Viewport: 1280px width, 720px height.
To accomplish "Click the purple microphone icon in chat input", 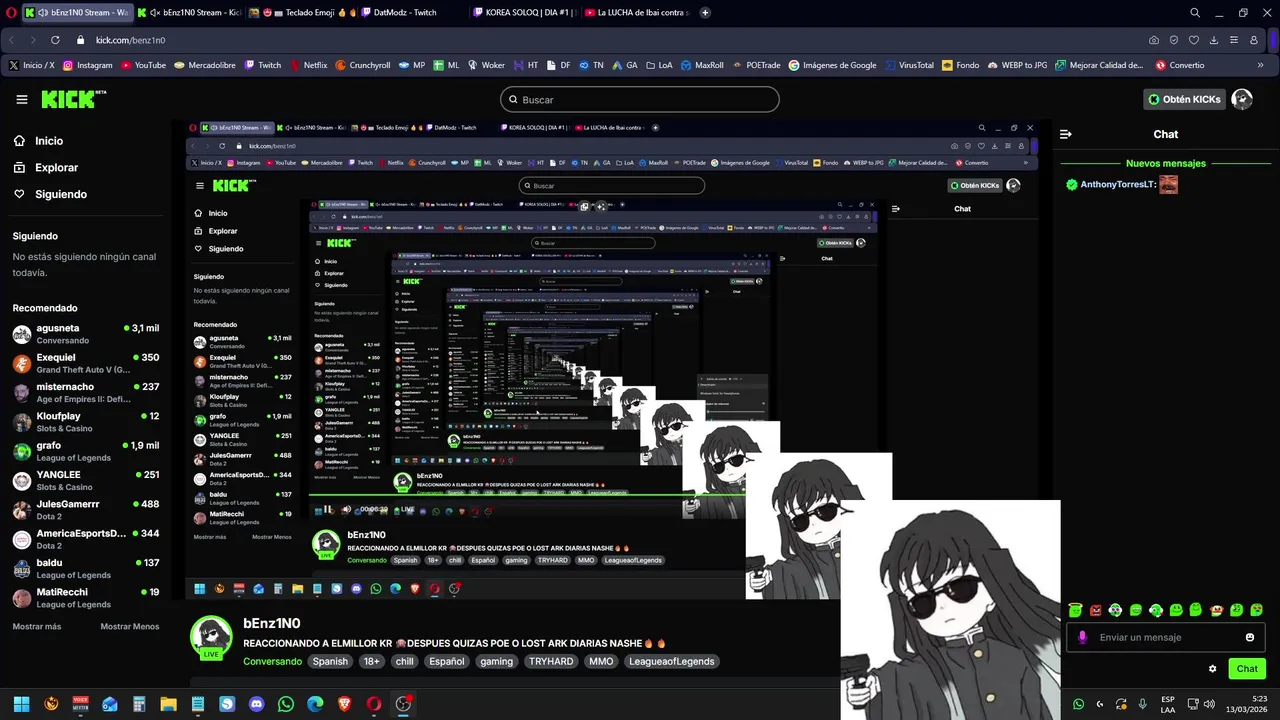I will pos(1081,637).
